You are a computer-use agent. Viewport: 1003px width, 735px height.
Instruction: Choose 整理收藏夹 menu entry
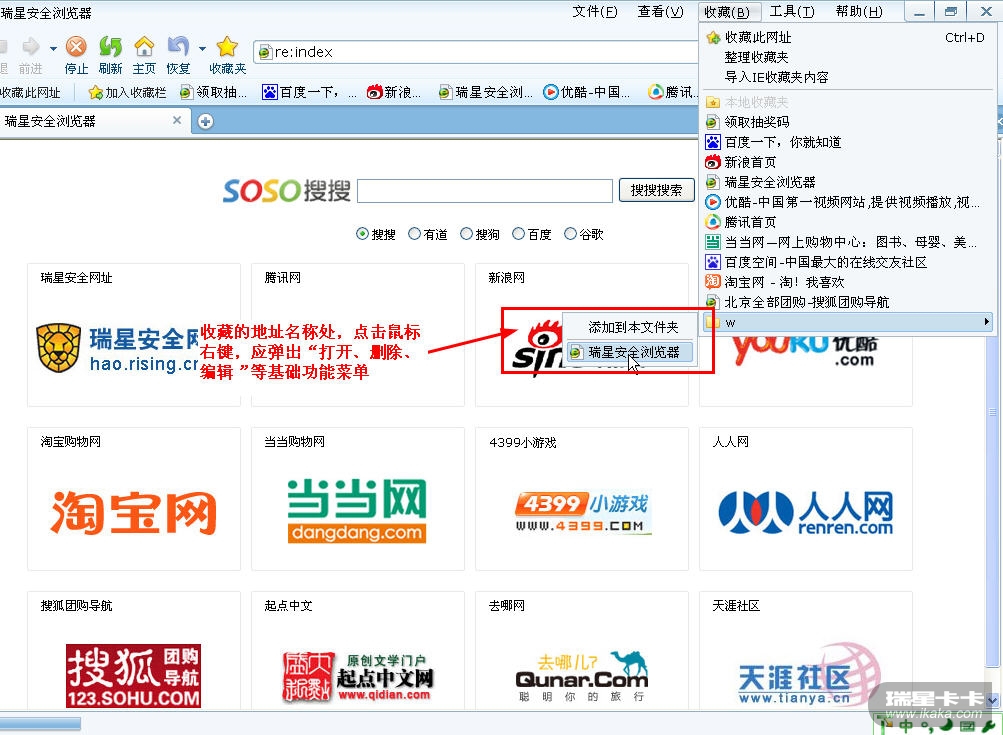(x=848, y=58)
